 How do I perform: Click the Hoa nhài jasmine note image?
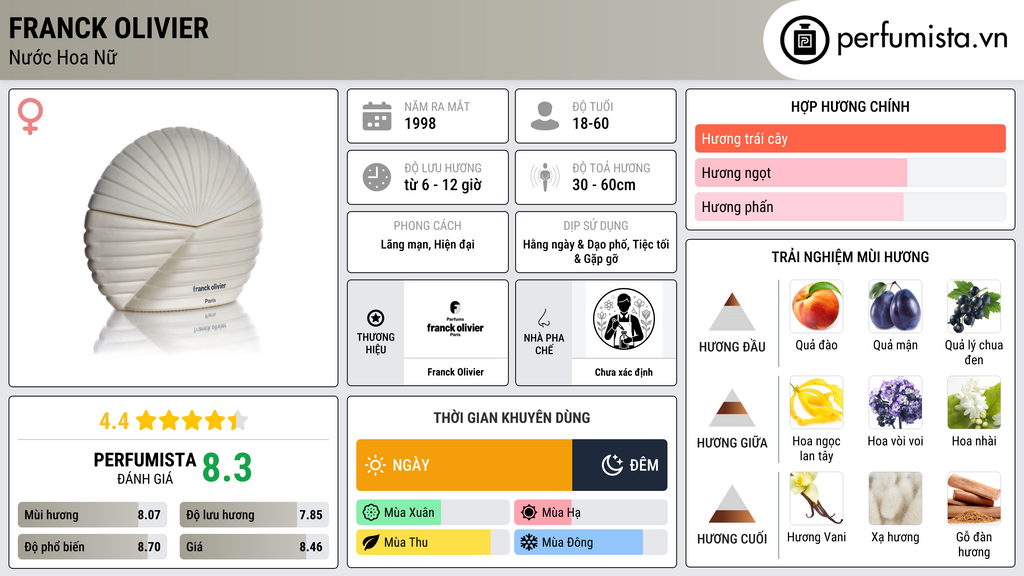[974, 403]
